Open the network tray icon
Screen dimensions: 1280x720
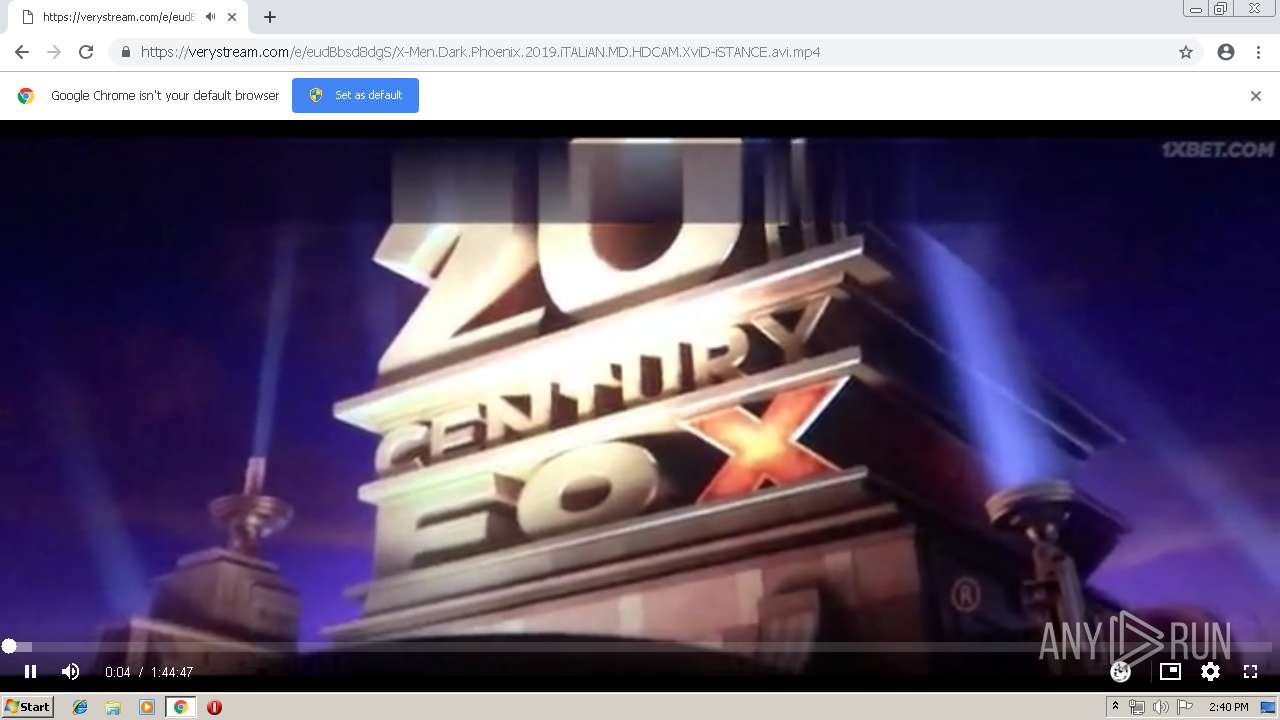coord(1137,707)
